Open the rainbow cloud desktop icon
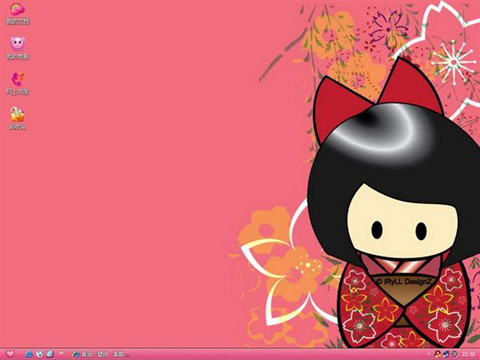This screenshot has height=360, width=480. pos(17,9)
